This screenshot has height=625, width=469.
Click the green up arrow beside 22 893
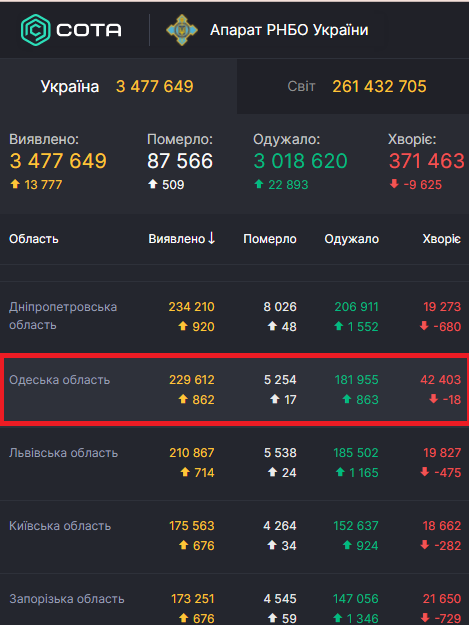(x=259, y=184)
